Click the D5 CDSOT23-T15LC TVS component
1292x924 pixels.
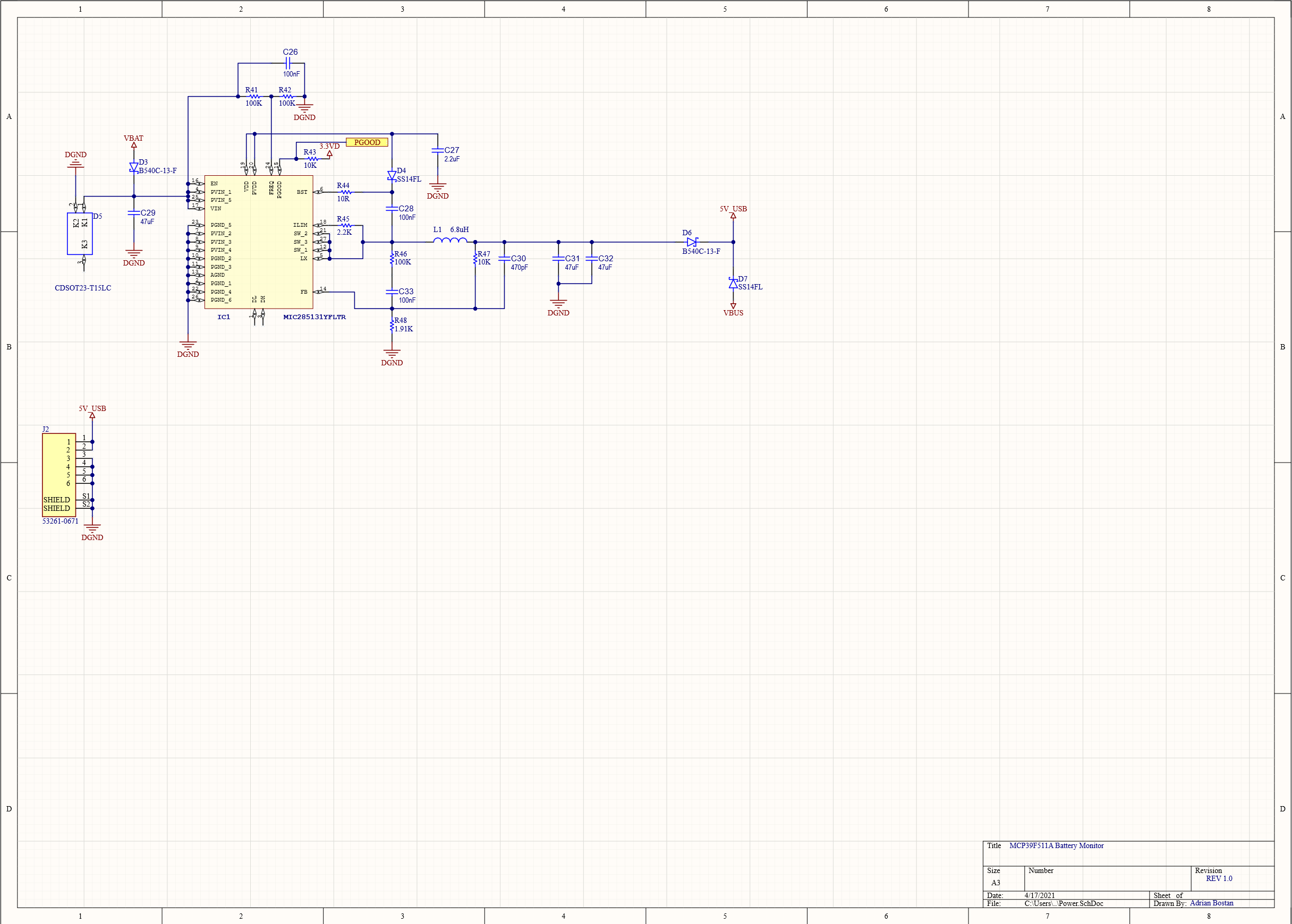coord(80,233)
